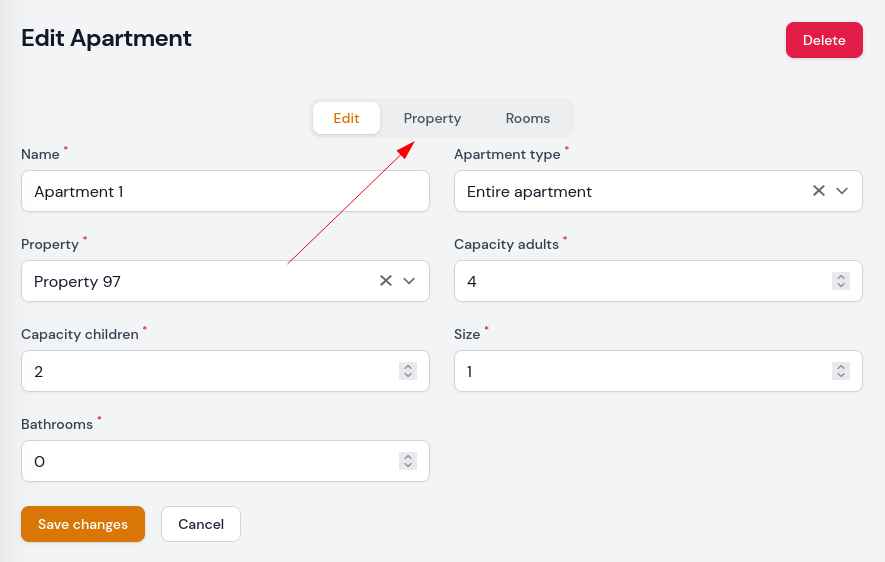885x562 pixels.
Task: Decrease the Bathrooms value
Action: pos(408,465)
